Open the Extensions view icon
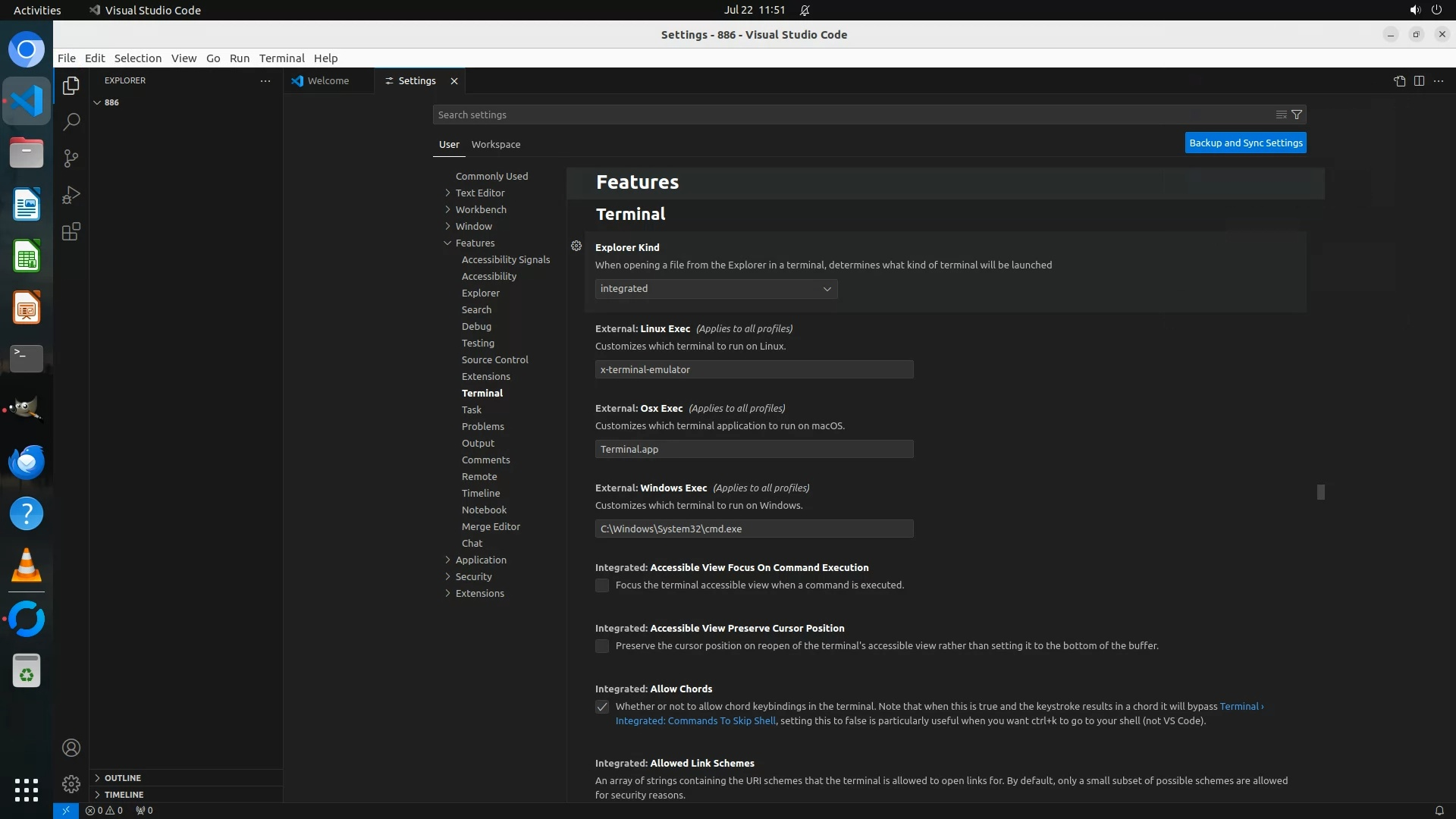 [71, 231]
